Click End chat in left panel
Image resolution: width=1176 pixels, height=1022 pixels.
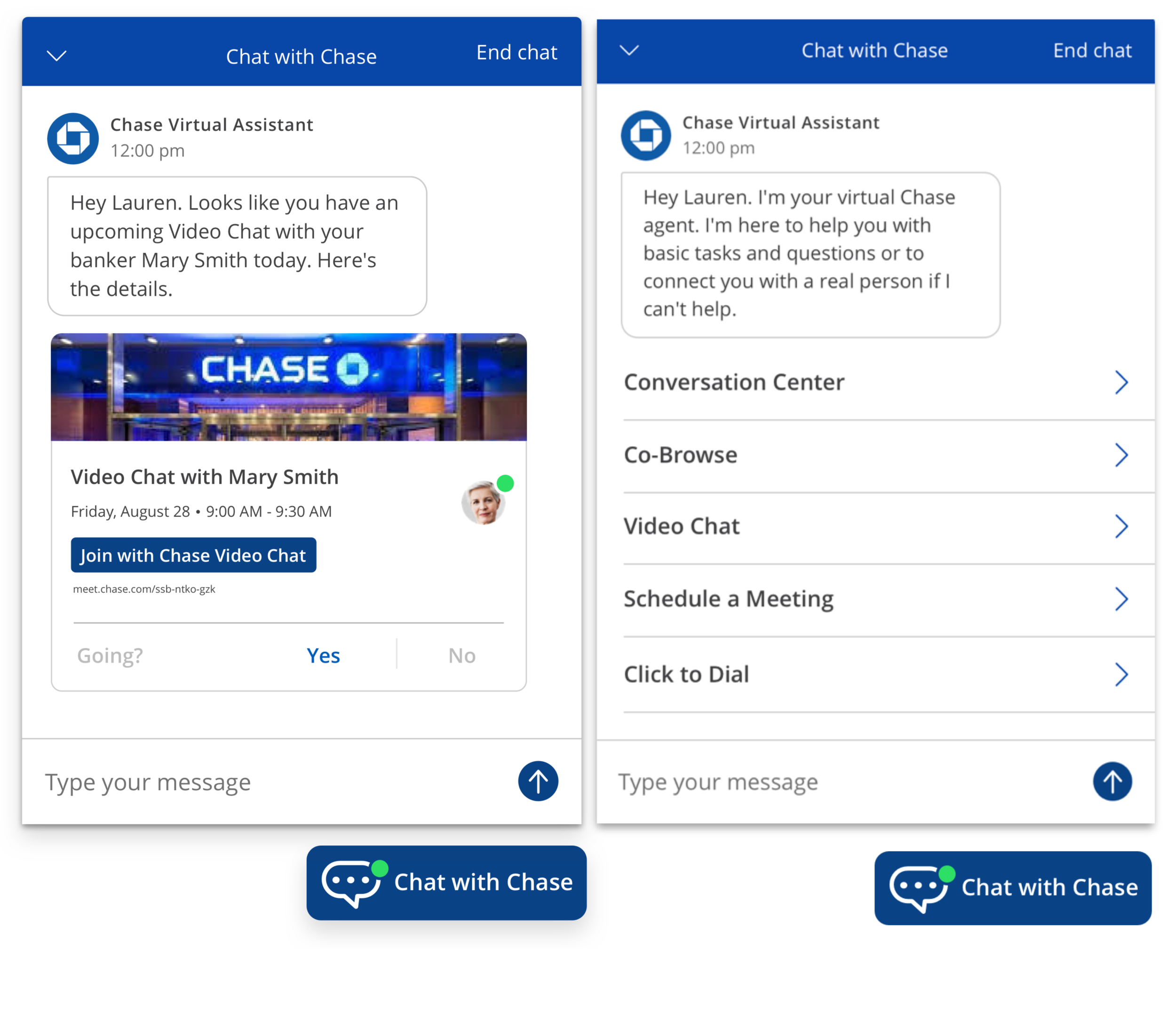pyautogui.click(x=516, y=53)
